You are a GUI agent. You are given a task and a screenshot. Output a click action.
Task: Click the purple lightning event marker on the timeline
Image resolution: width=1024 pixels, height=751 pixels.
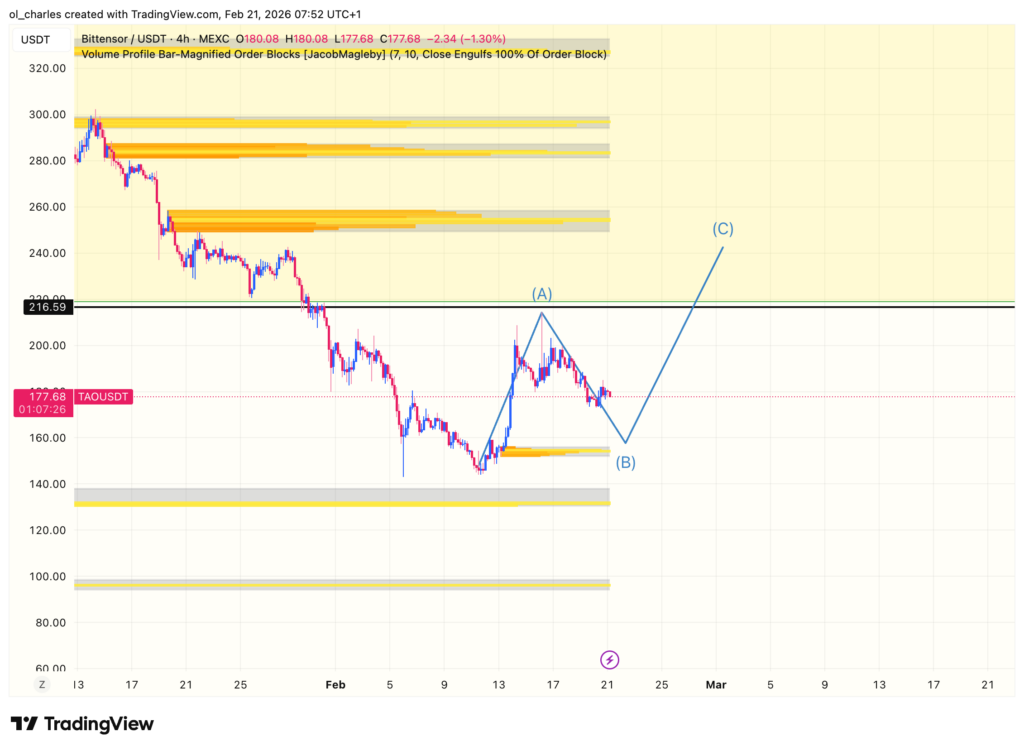tap(608, 659)
